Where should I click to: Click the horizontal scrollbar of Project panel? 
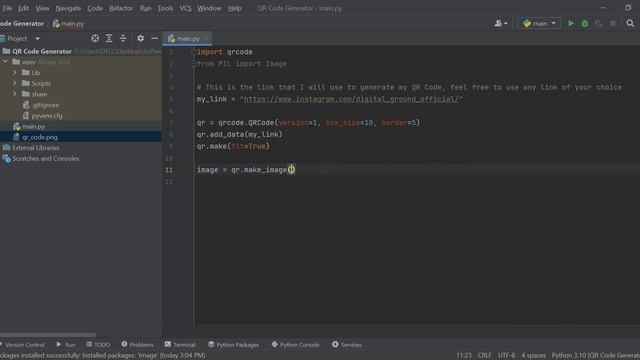coord(48,335)
